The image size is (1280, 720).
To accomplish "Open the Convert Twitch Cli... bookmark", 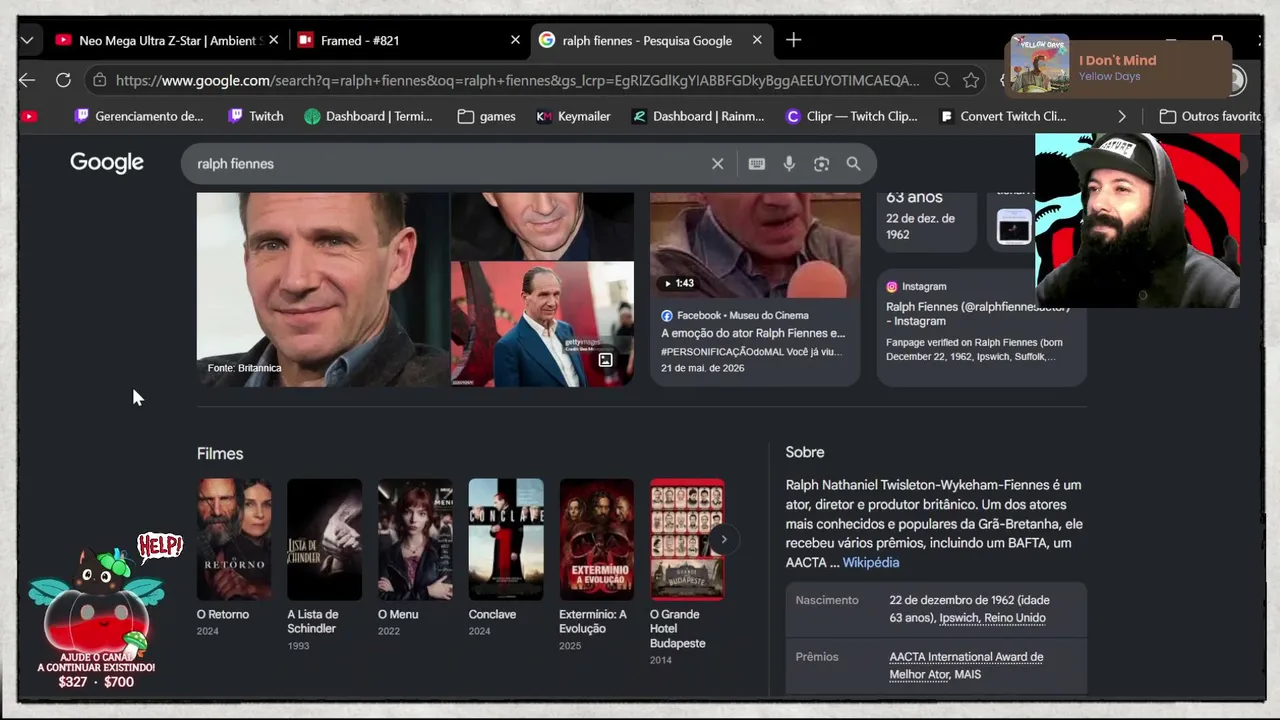I will point(1003,116).
